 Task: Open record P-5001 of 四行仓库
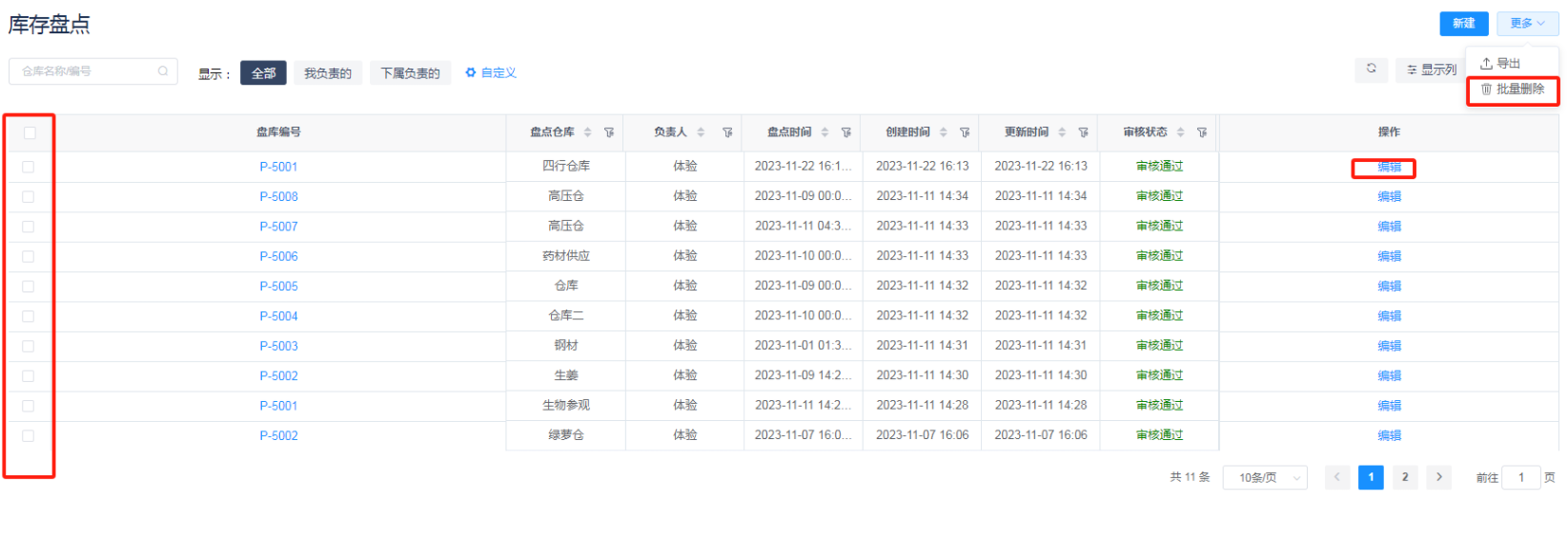(278, 167)
